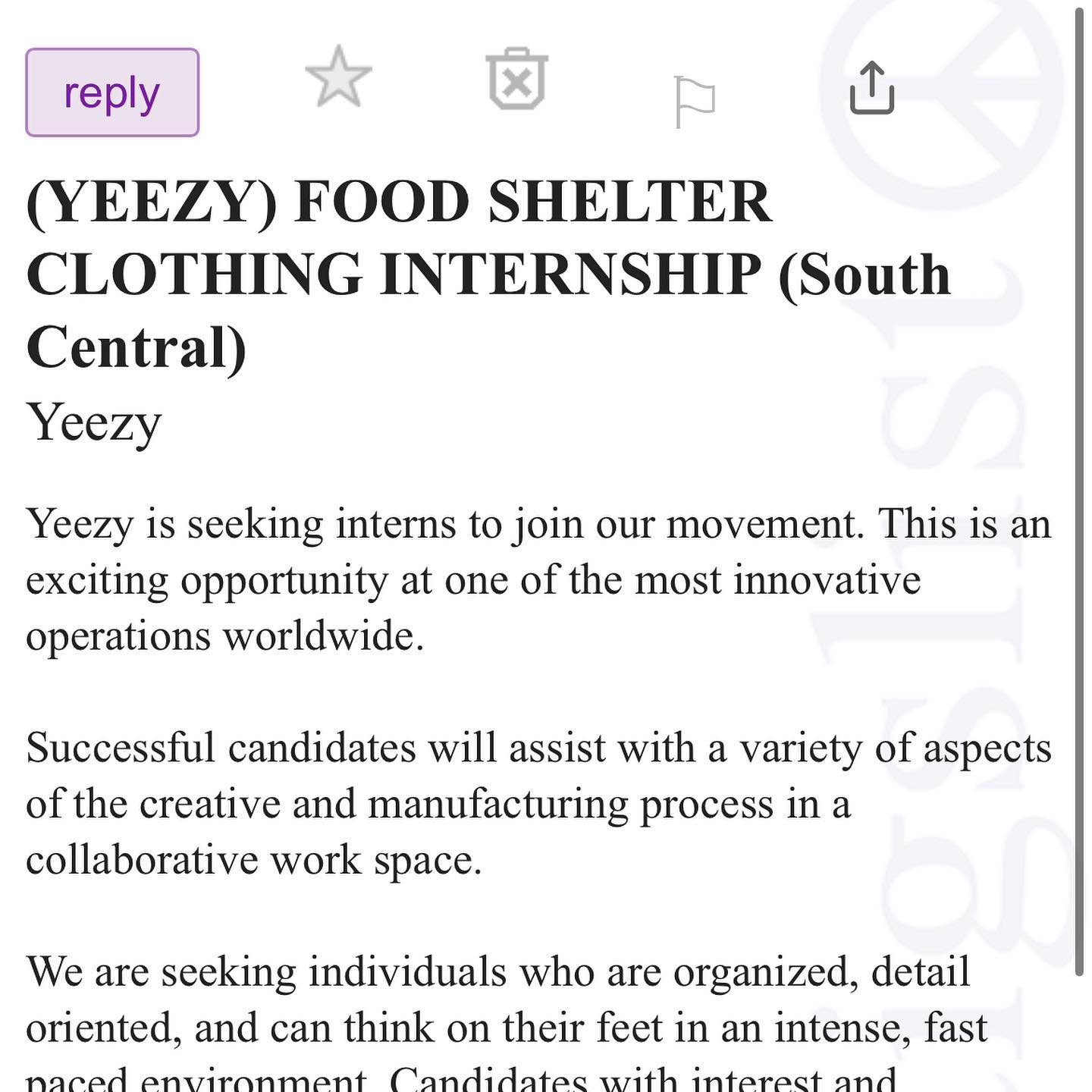The height and width of the screenshot is (1092, 1092).
Task: Flag this posting with the flag icon
Action: pos(695,102)
